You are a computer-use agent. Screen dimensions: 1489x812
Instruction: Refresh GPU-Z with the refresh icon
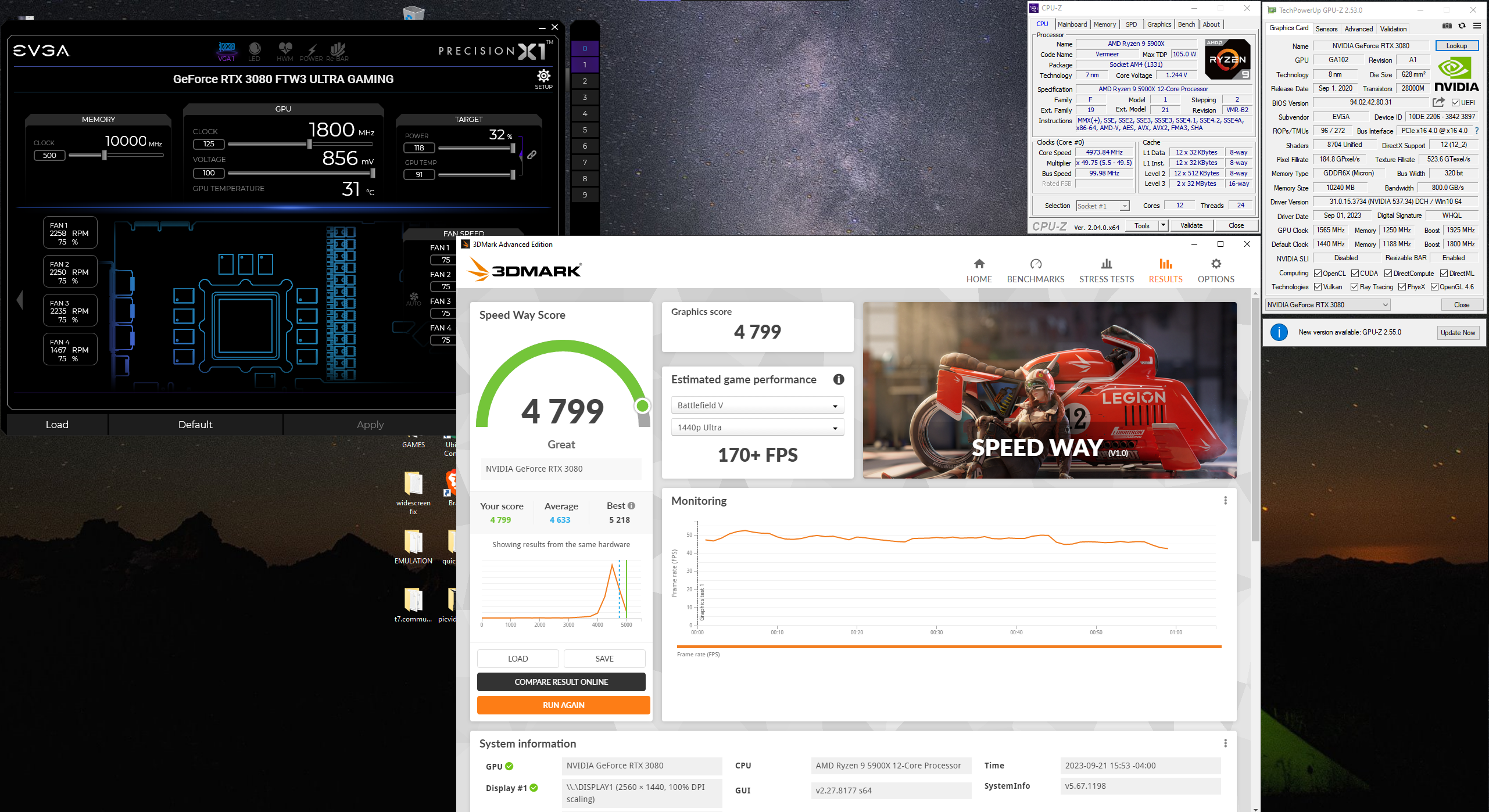click(1462, 26)
